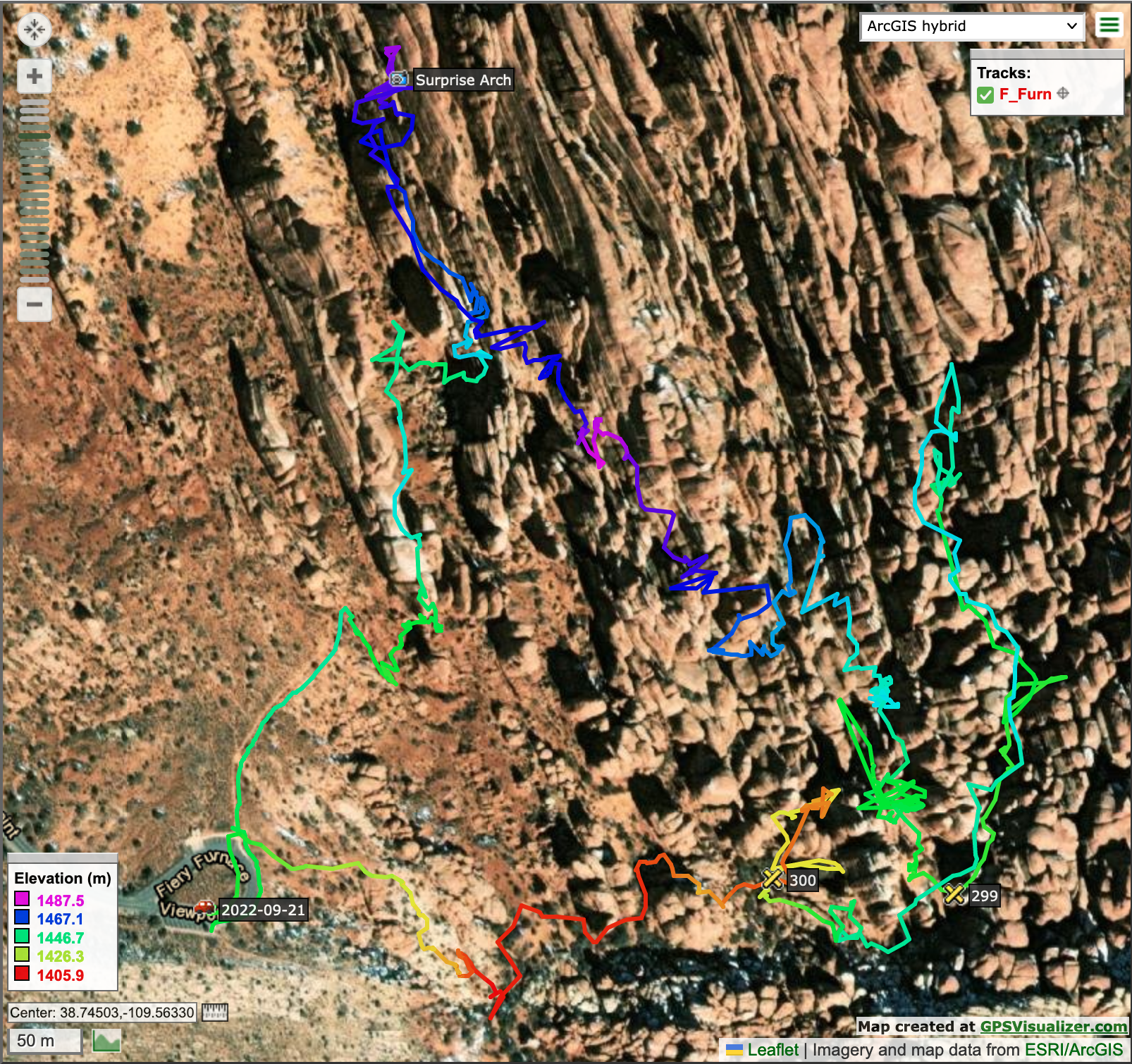Select the waypoint 300 cross marker
This screenshot has height=1064, width=1132.
pos(773,879)
